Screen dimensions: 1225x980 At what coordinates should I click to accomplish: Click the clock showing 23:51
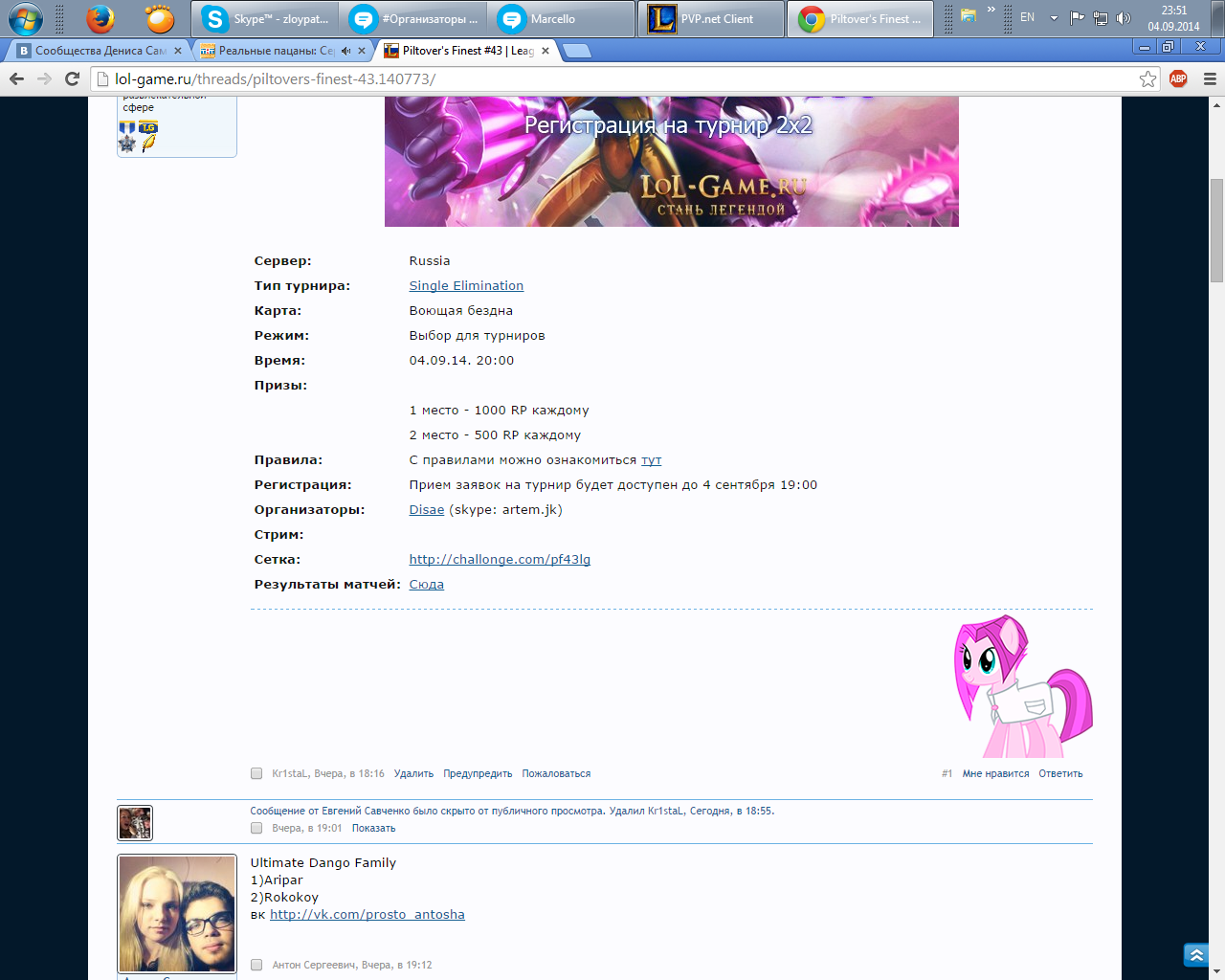(1173, 18)
